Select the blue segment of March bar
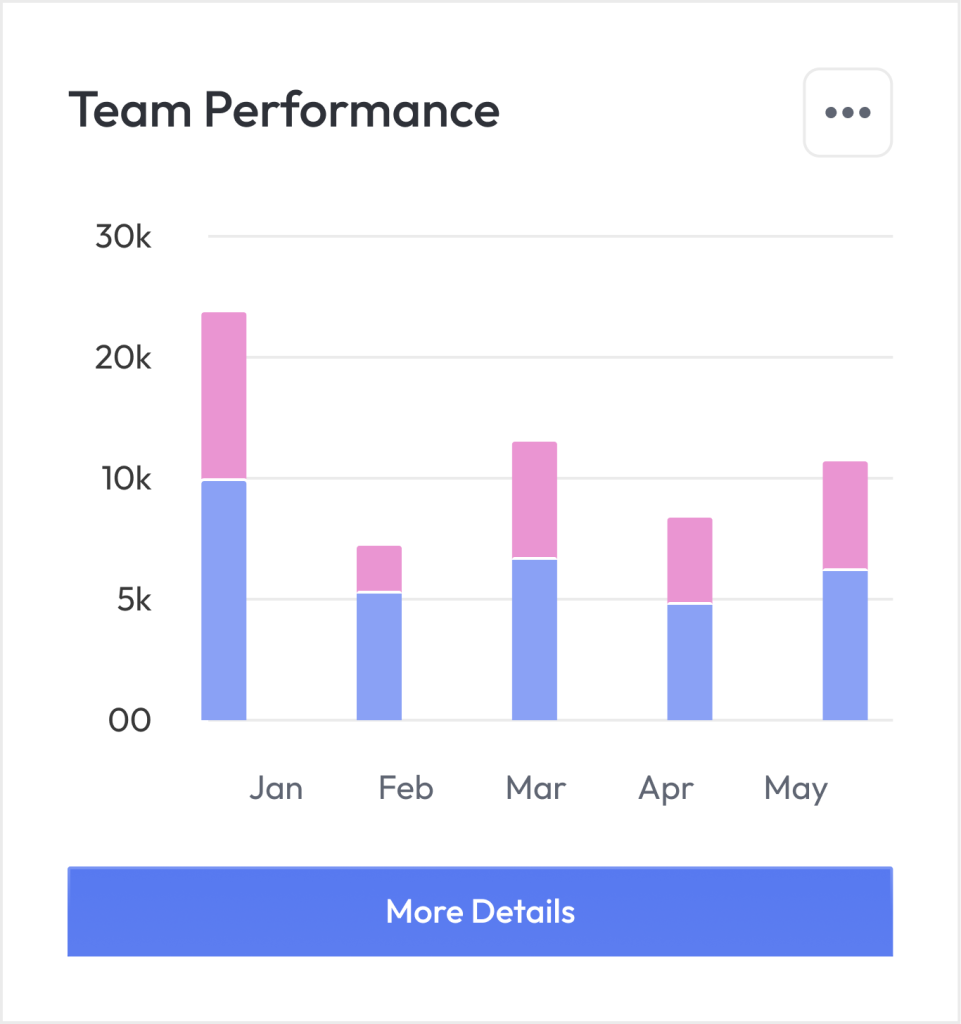This screenshot has height=1024, width=961. click(x=534, y=639)
